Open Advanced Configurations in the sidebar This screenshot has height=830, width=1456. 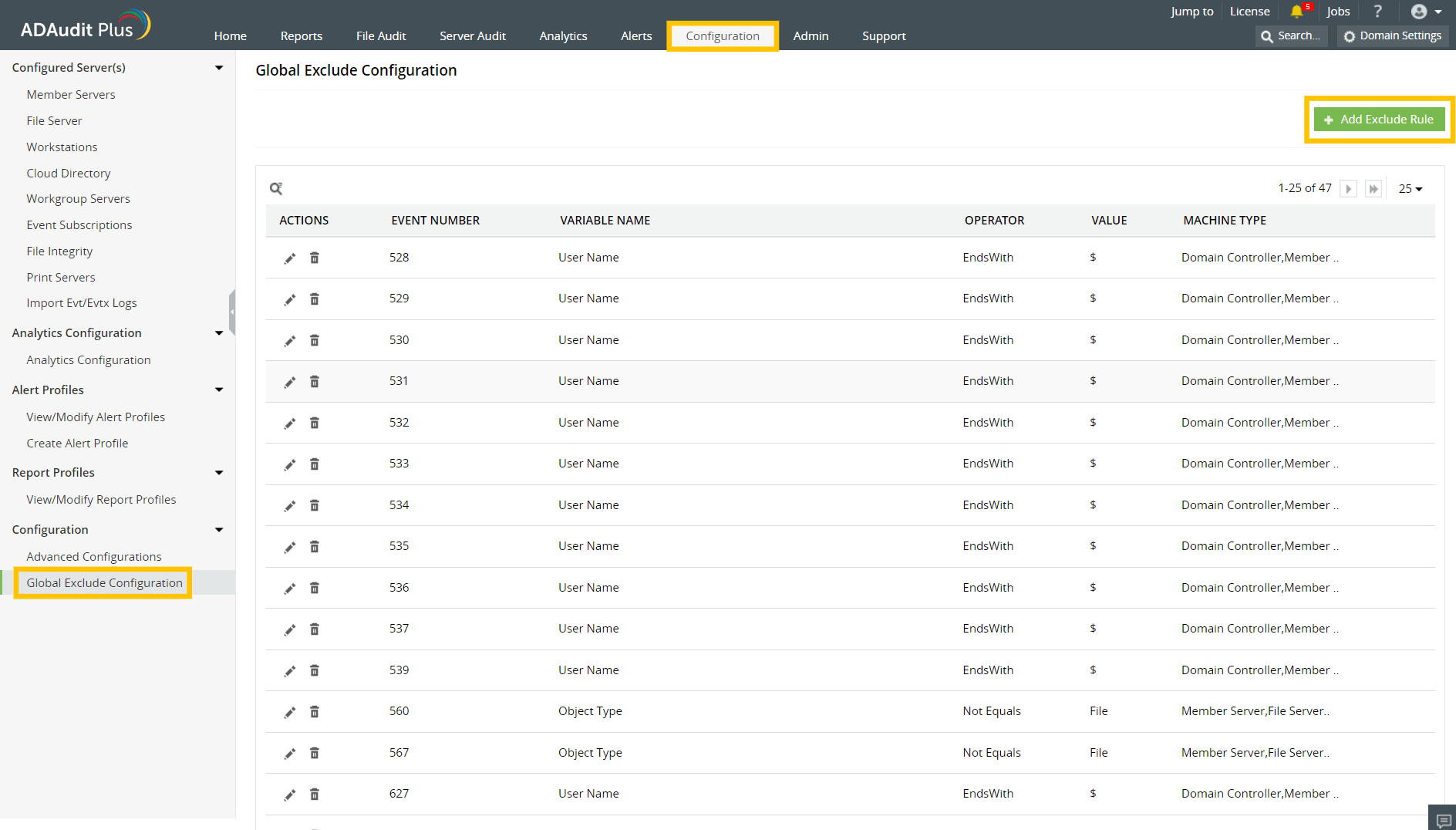point(94,556)
